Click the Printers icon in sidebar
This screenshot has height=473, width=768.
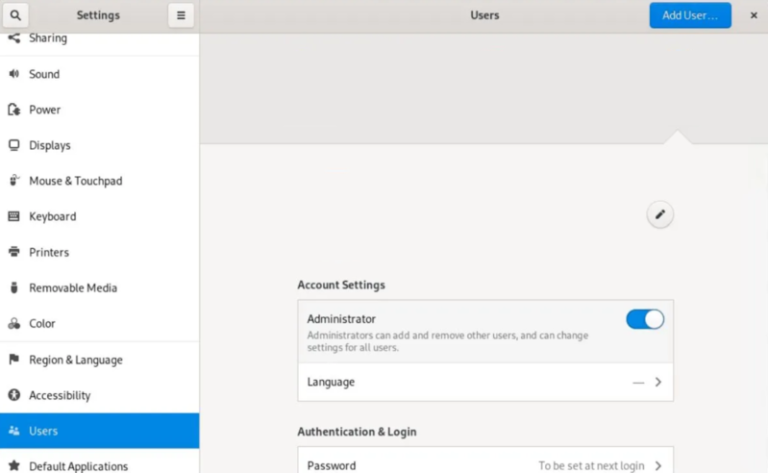[14, 252]
